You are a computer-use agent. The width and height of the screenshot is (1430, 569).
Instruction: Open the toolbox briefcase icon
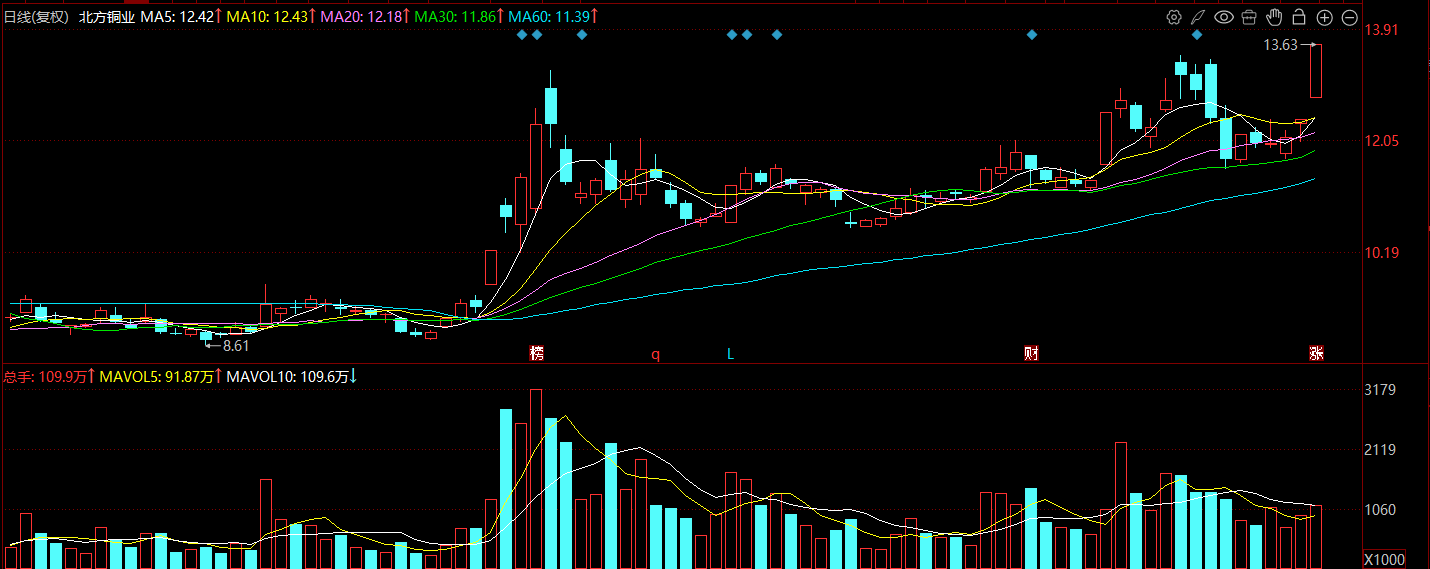tap(1249, 17)
